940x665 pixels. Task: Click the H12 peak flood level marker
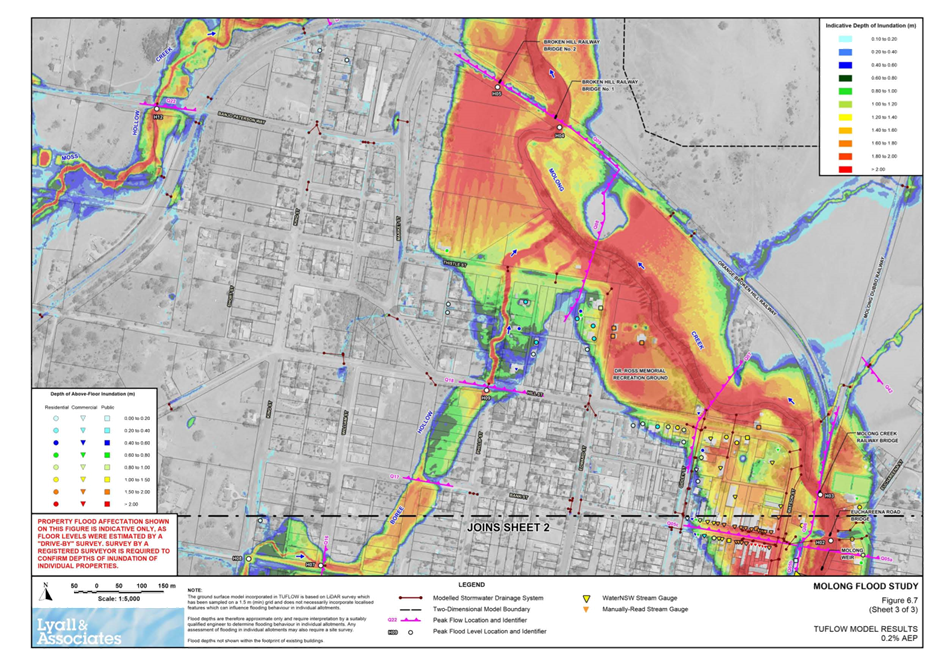(x=157, y=109)
